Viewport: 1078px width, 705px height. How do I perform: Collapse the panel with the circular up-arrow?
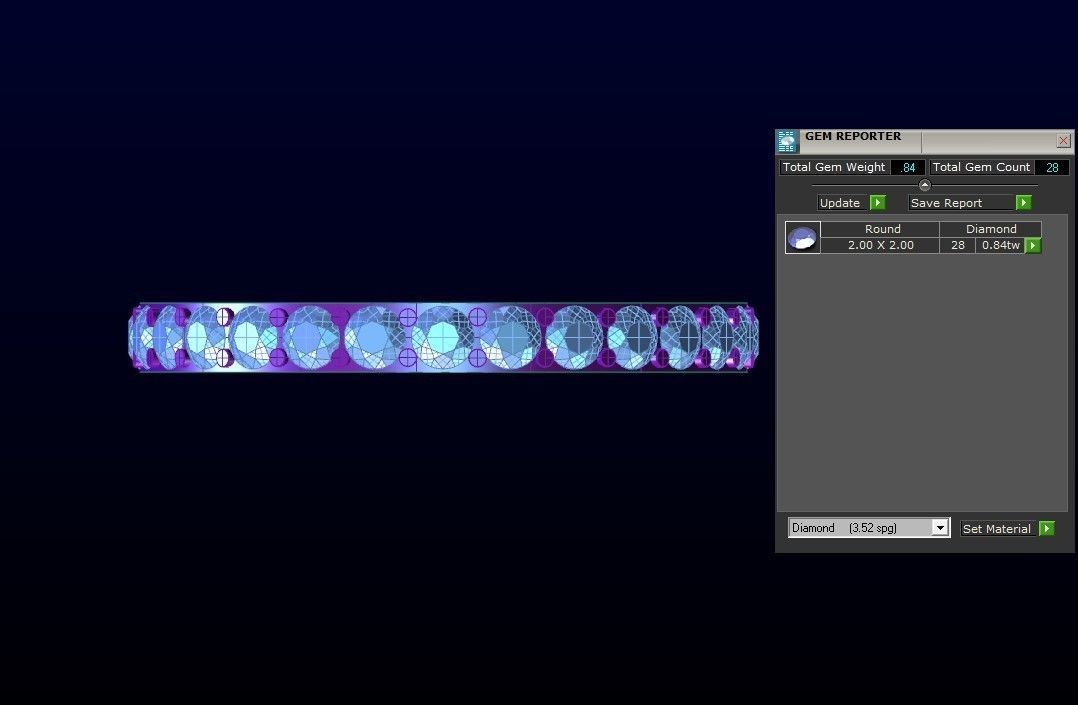(x=925, y=185)
